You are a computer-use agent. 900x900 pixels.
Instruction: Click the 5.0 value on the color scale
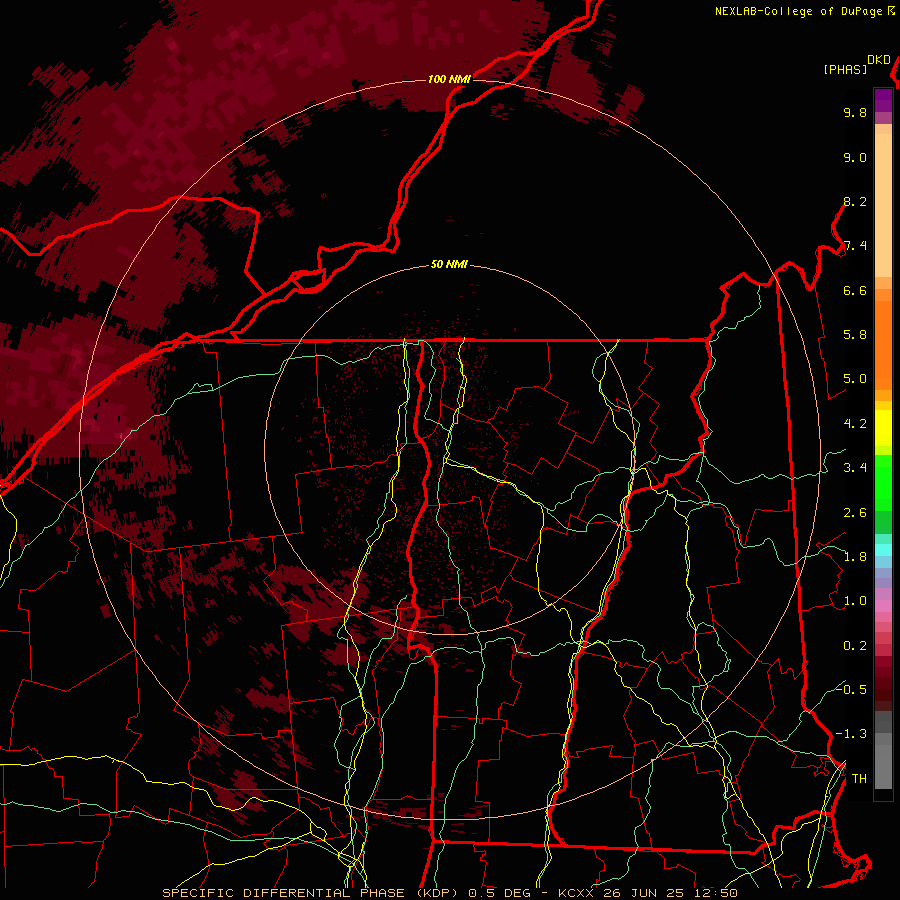pos(855,379)
